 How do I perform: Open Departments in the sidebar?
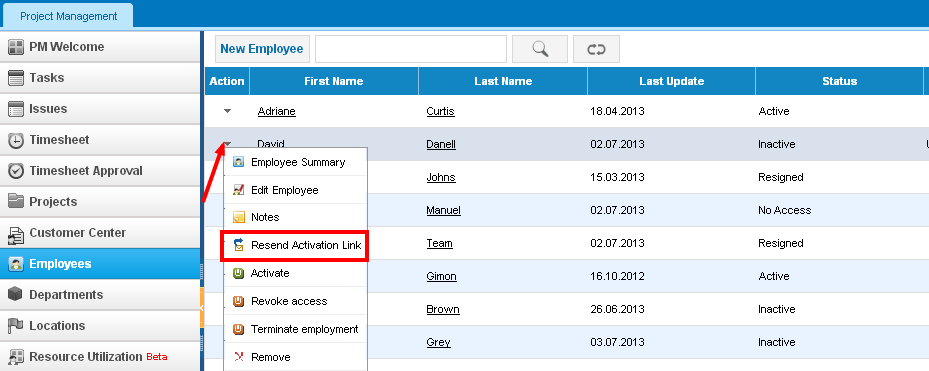[x=100, y=295]
